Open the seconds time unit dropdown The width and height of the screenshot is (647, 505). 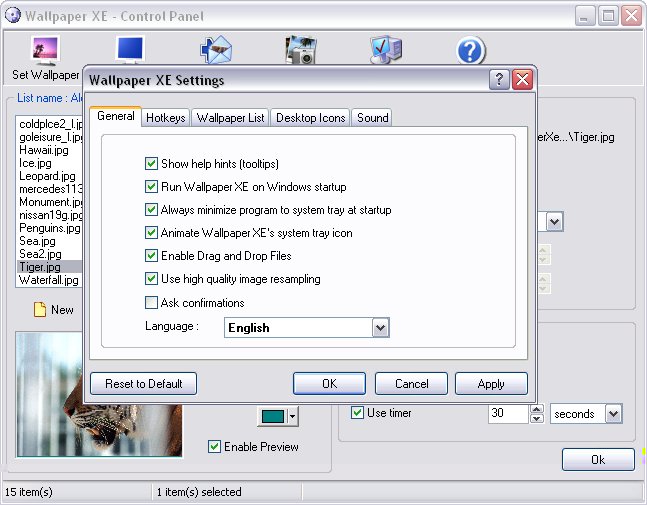click(x=614, y=414)
